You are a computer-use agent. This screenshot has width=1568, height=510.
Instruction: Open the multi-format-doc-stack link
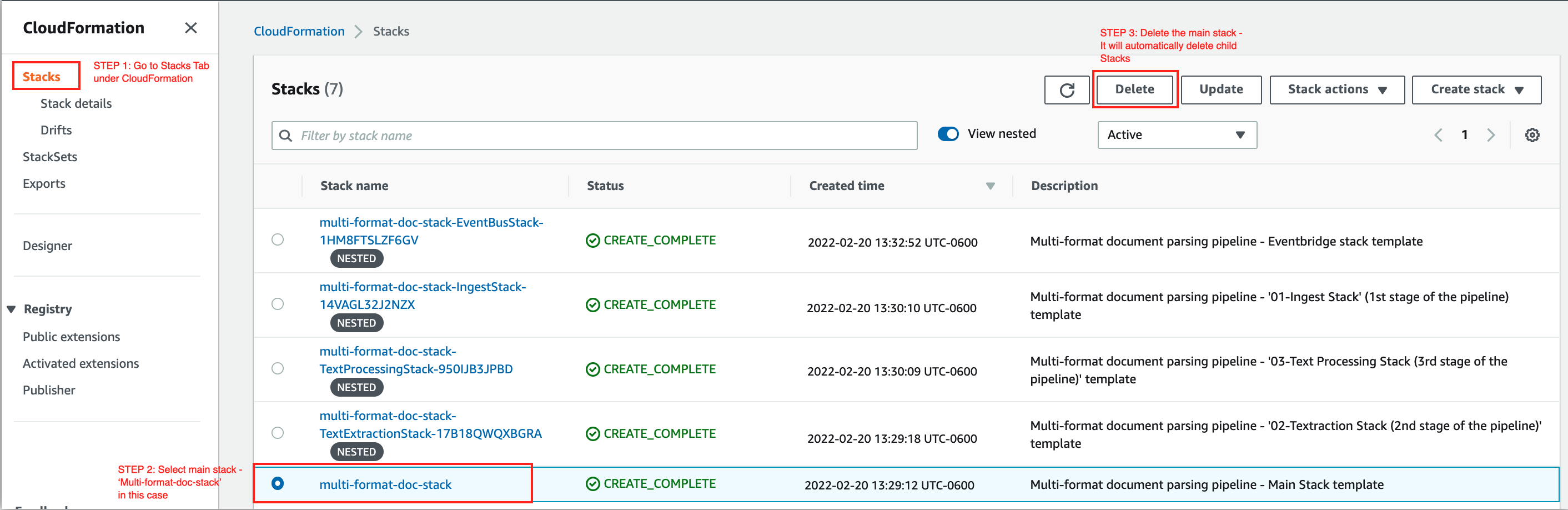385,485
